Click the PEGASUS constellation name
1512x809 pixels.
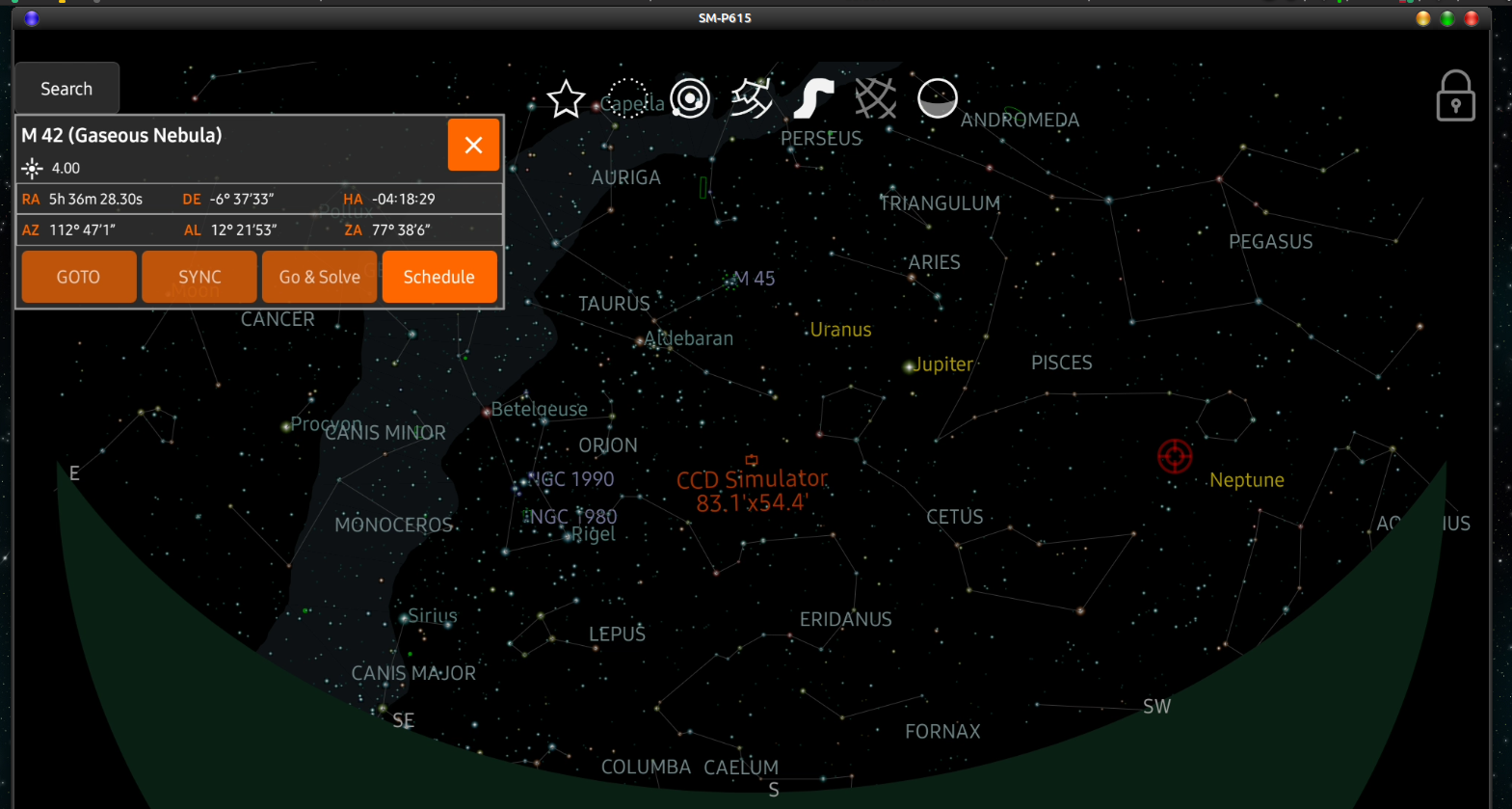pyautogui.click(x=1270, y=242)
